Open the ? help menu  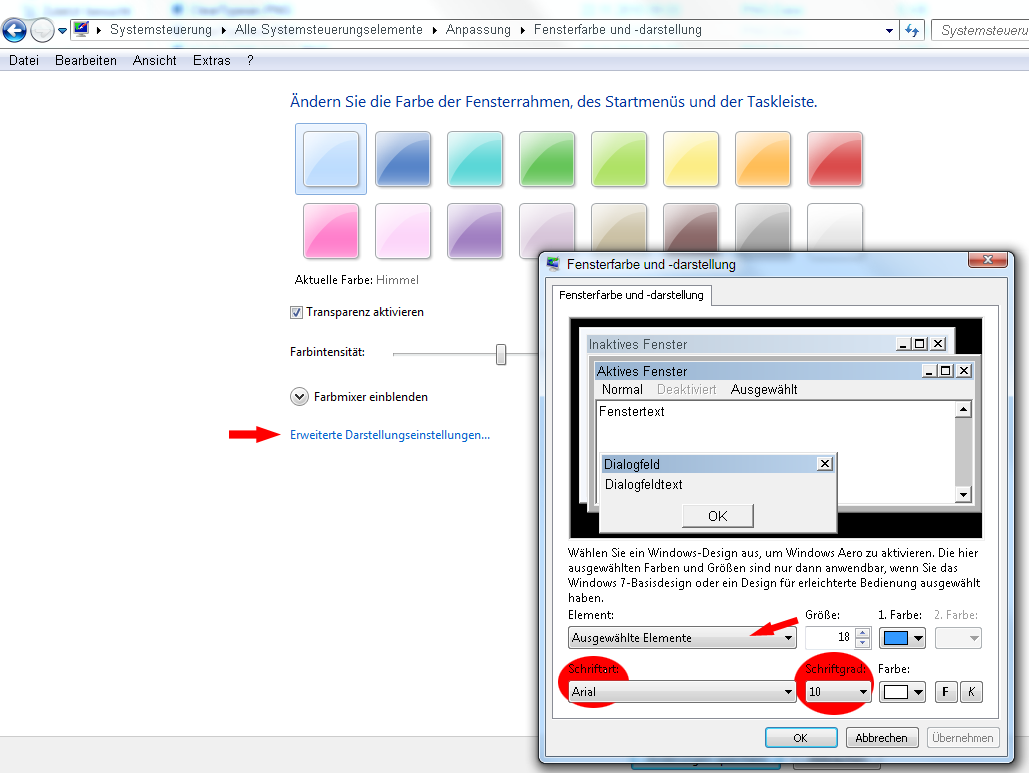tap(250, 60)
